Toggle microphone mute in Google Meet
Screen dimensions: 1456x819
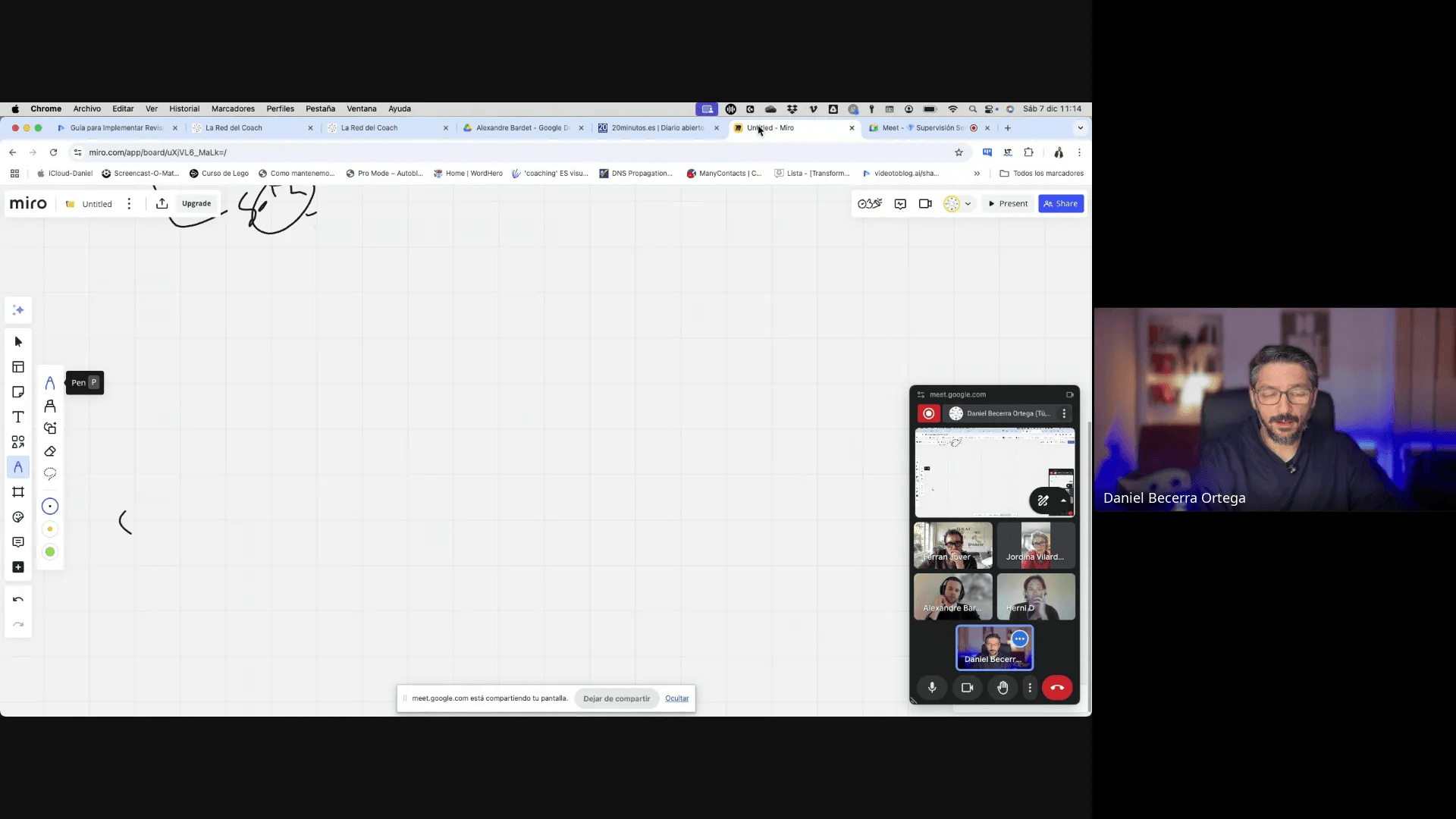(x=932, y=687)
